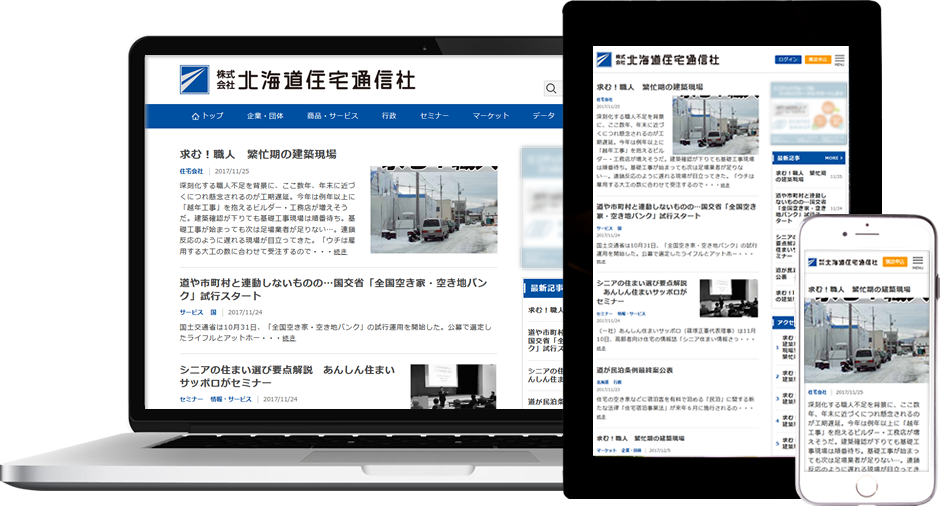
Task: Open tablet headline シニアの住まい選び要点解説
Action: pyautogui.click(x=641, y=292)
